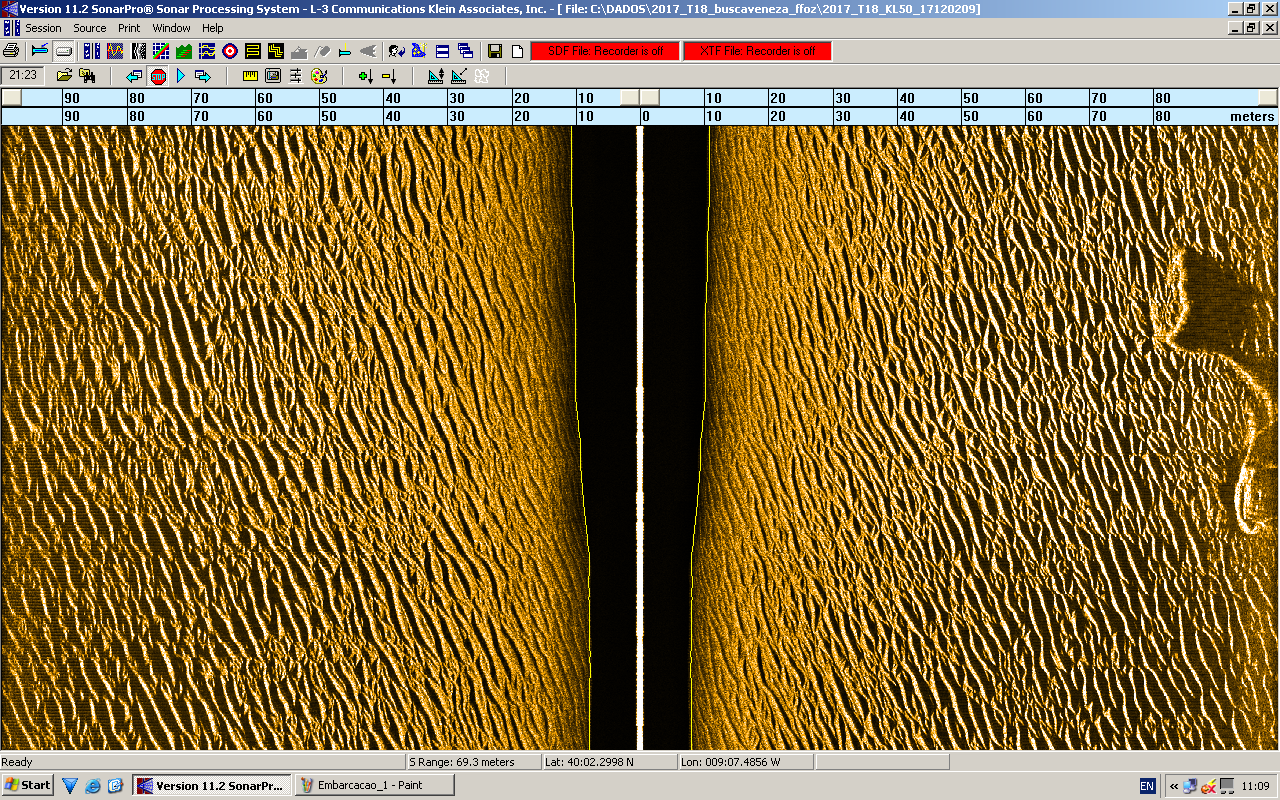Click the floppy disk save icon
The image size is (1280, 800).
click(x=495, y=51)
